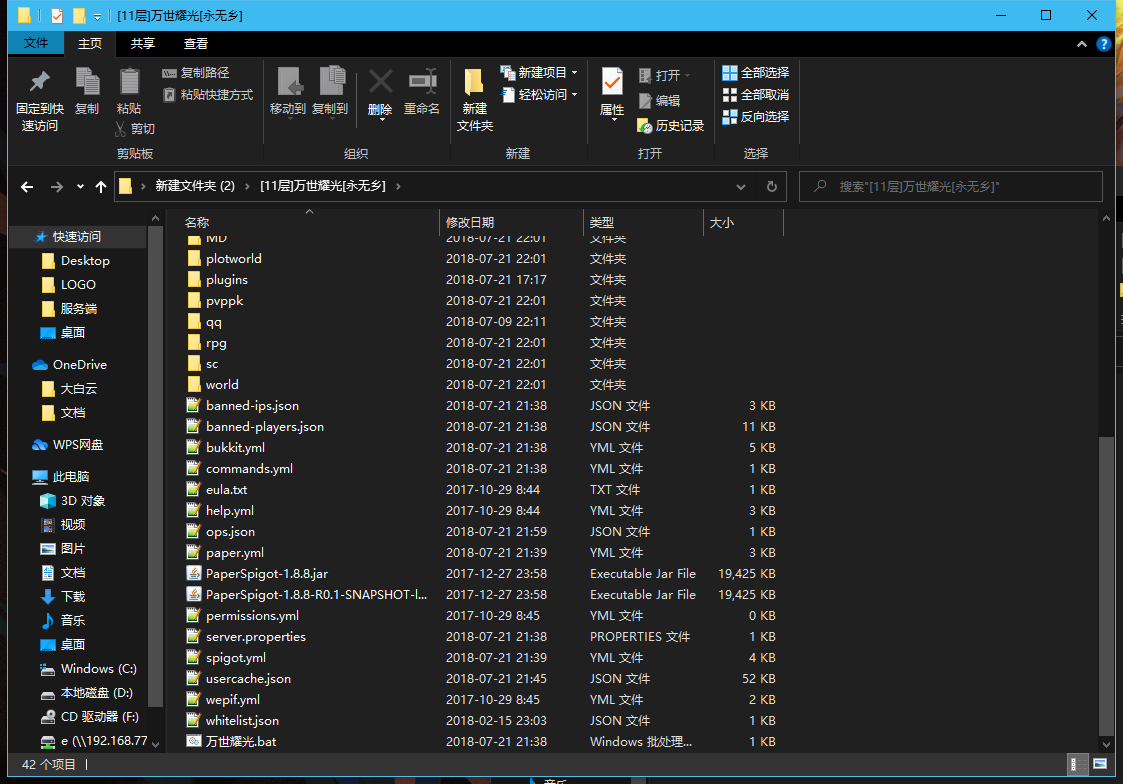Go up one folder level arrow

[101, 187]
